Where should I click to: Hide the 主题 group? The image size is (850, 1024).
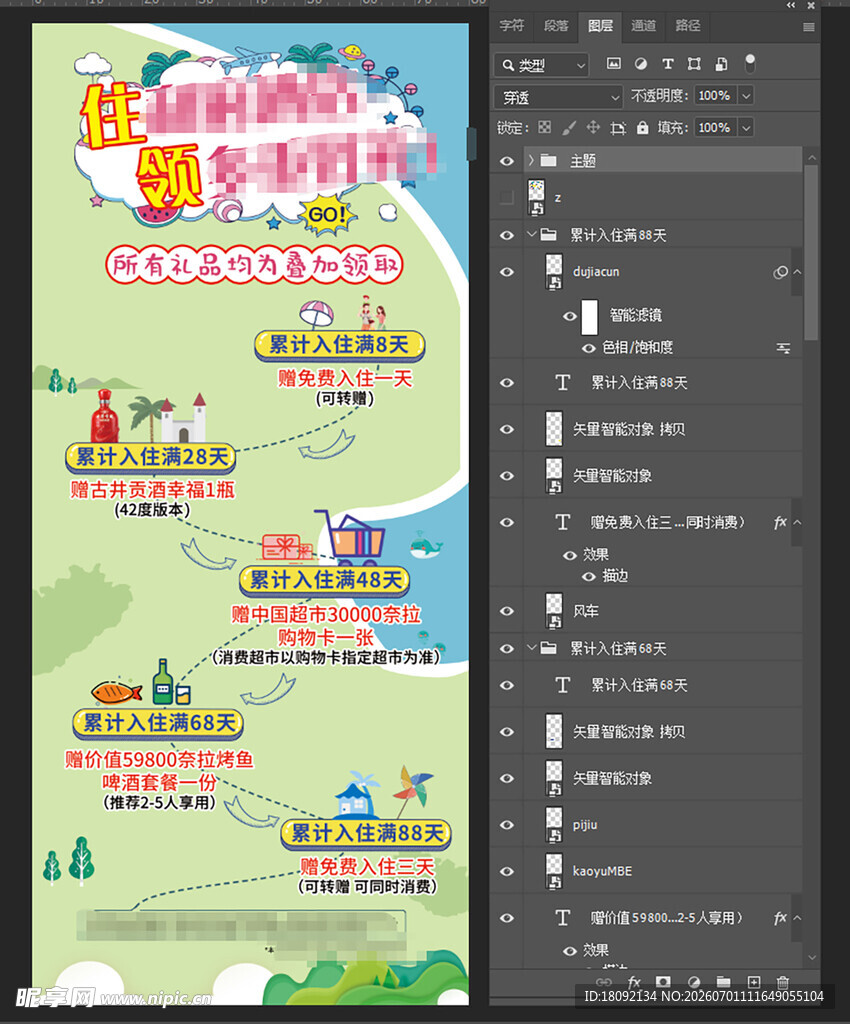pos(507,161)
